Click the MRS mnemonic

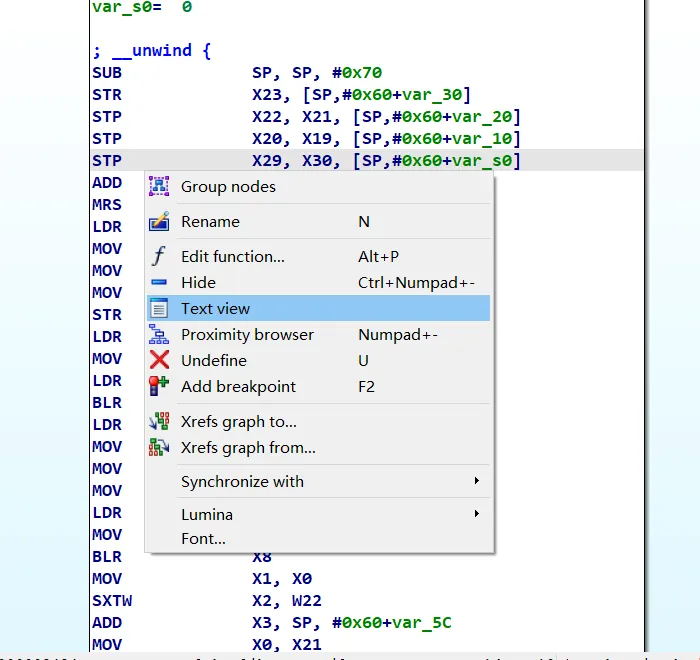[107, 205]
